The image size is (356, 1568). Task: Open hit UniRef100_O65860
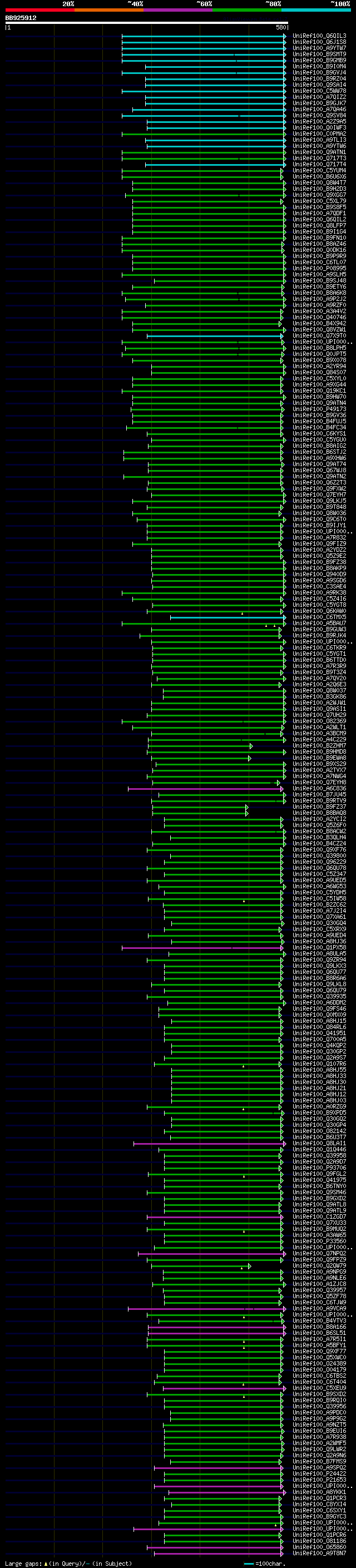click(x=319, y=1549)
